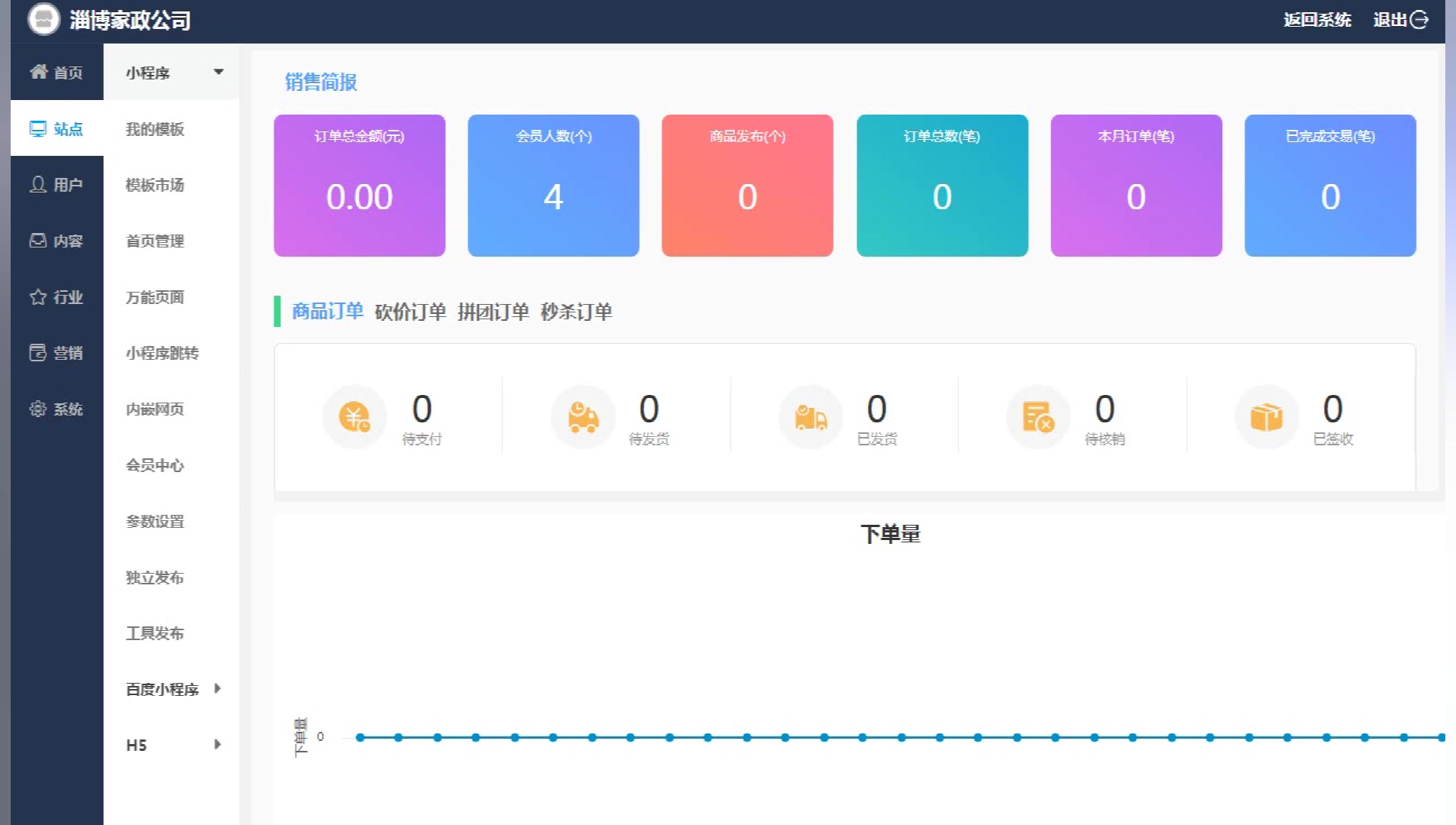Click the marketing icon for 营销
The height and width of the screenshot is (825, 1456).
pos(38,352)
